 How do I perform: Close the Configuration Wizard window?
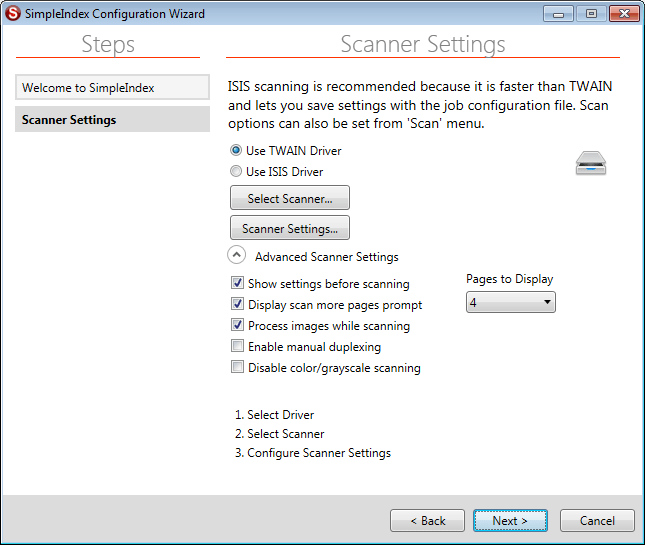pos(624,14)
